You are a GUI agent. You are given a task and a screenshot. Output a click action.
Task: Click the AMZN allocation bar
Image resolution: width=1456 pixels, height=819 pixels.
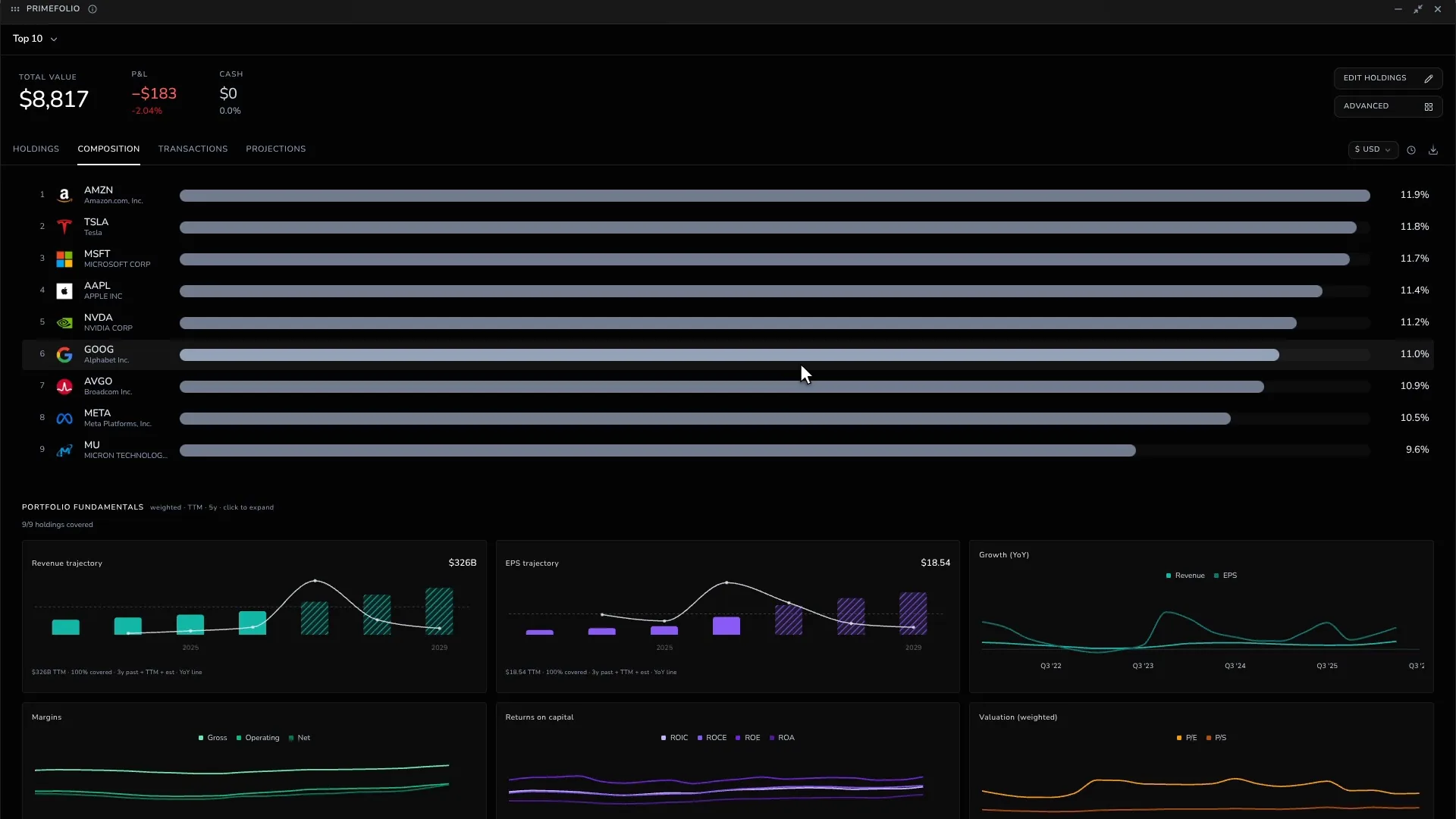tap(774, 196)
